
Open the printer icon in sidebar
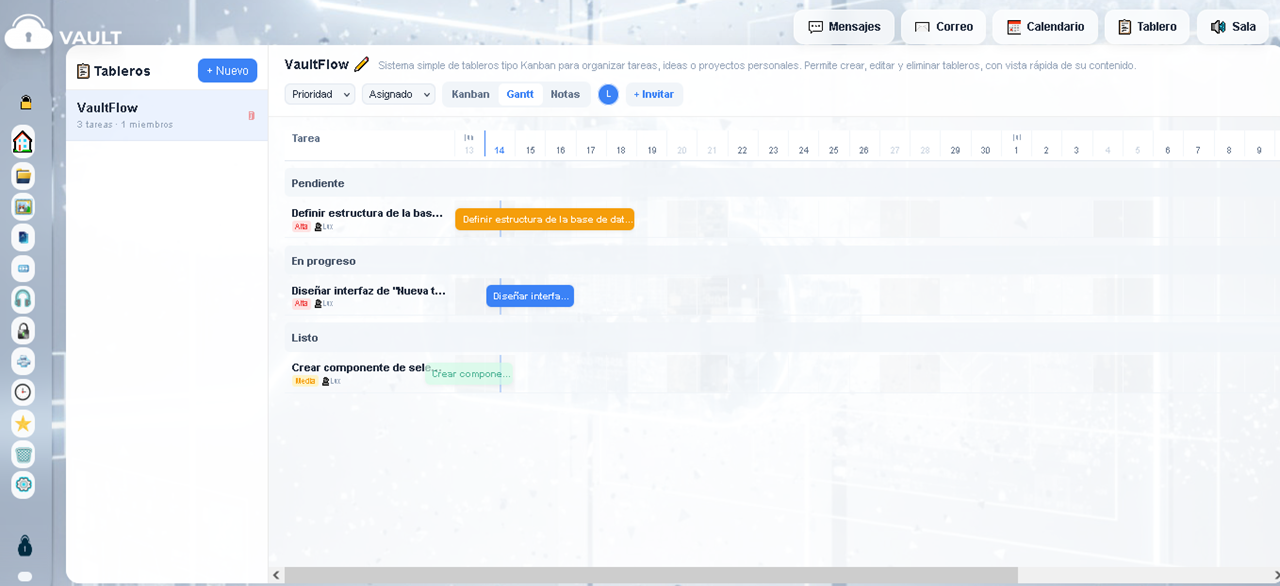tap(23, 361)
